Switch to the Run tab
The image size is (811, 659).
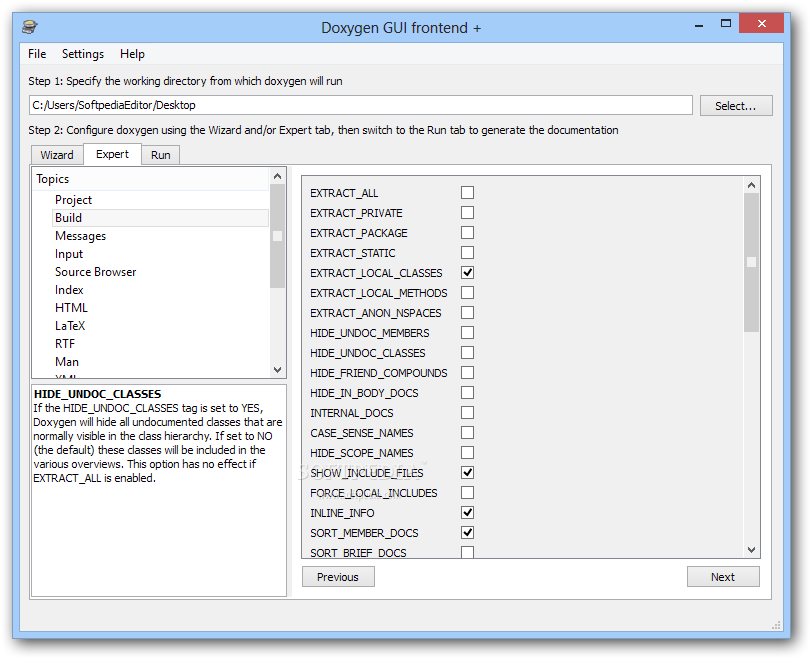pos(160,155)
